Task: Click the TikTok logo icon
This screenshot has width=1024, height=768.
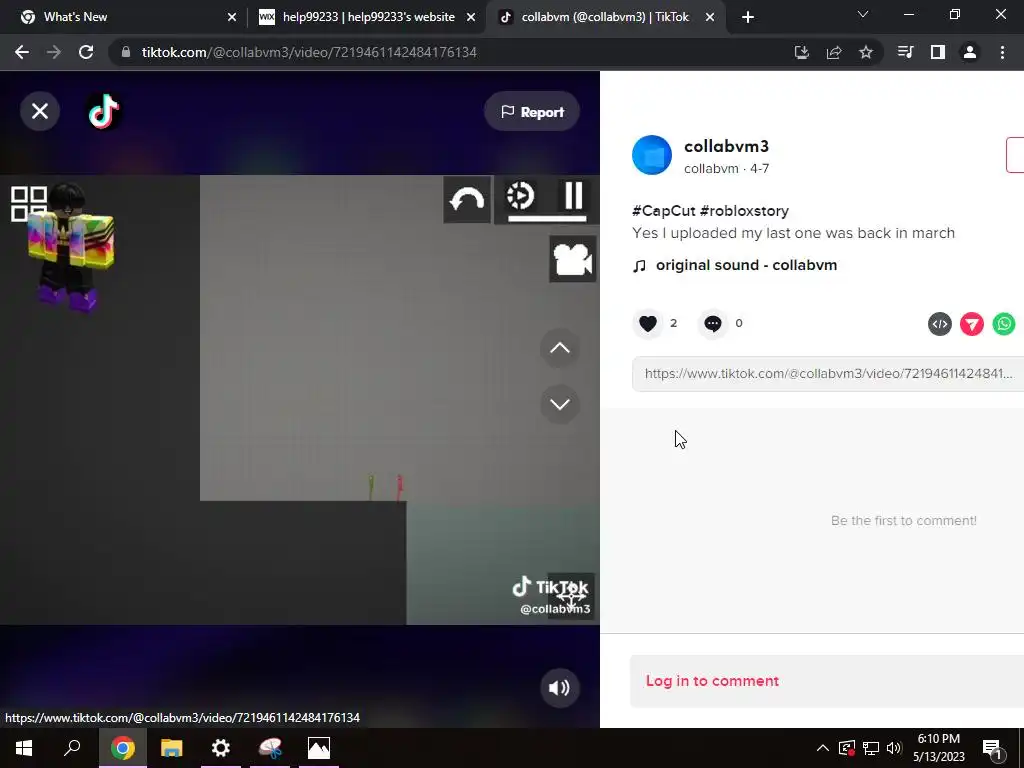Action: click(104, 112)
